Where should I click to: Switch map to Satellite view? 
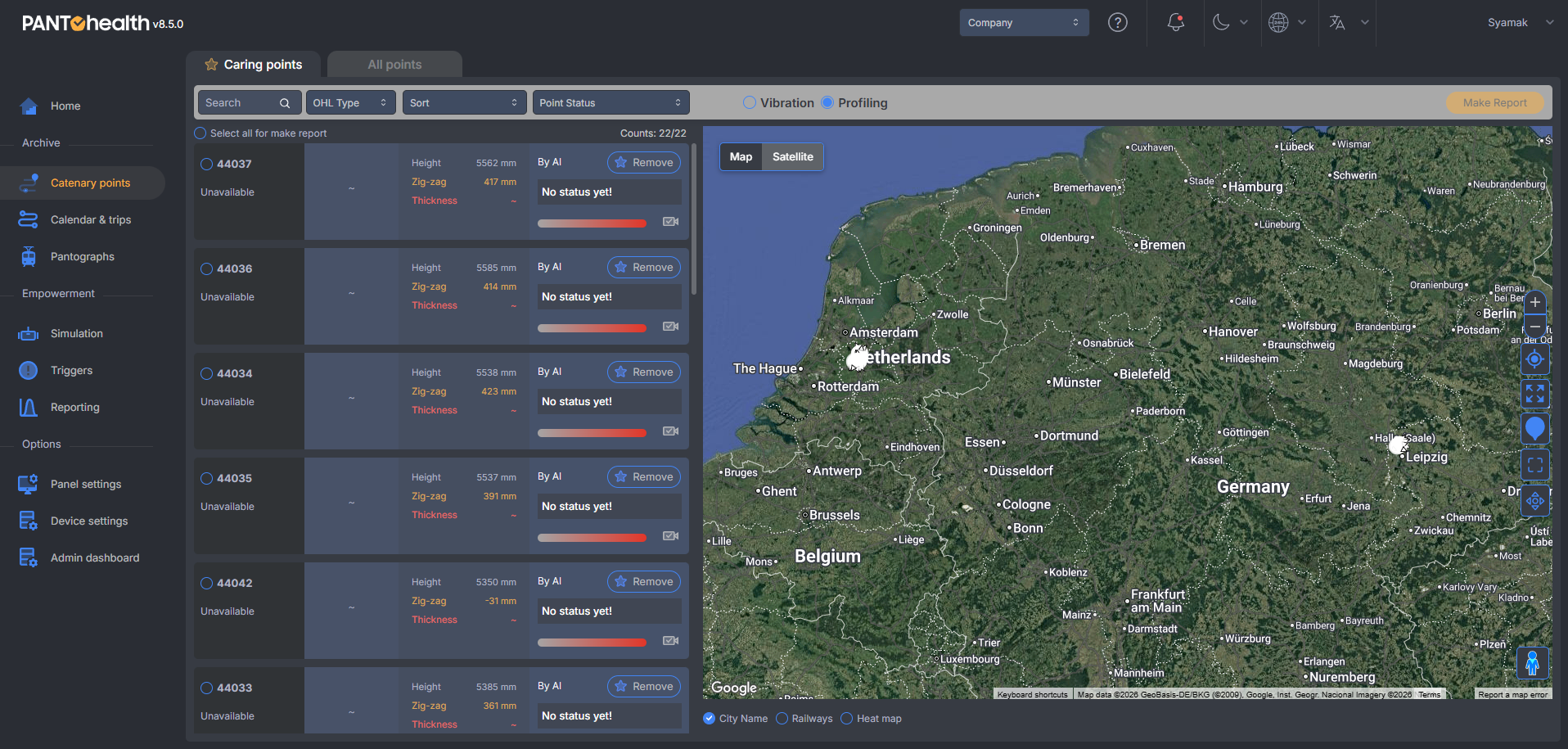792,156
